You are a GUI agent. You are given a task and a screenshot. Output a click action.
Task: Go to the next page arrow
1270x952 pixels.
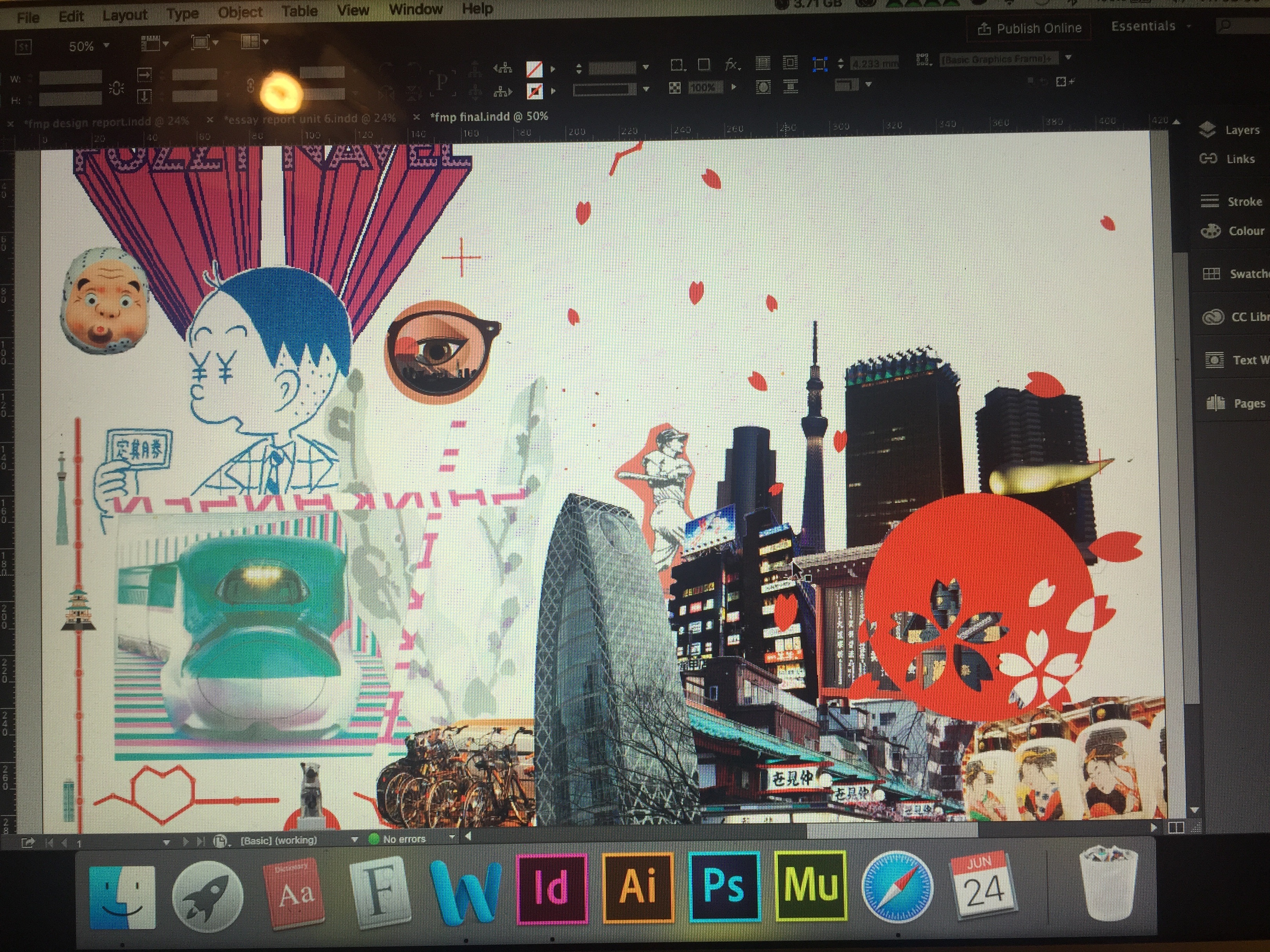186,842
